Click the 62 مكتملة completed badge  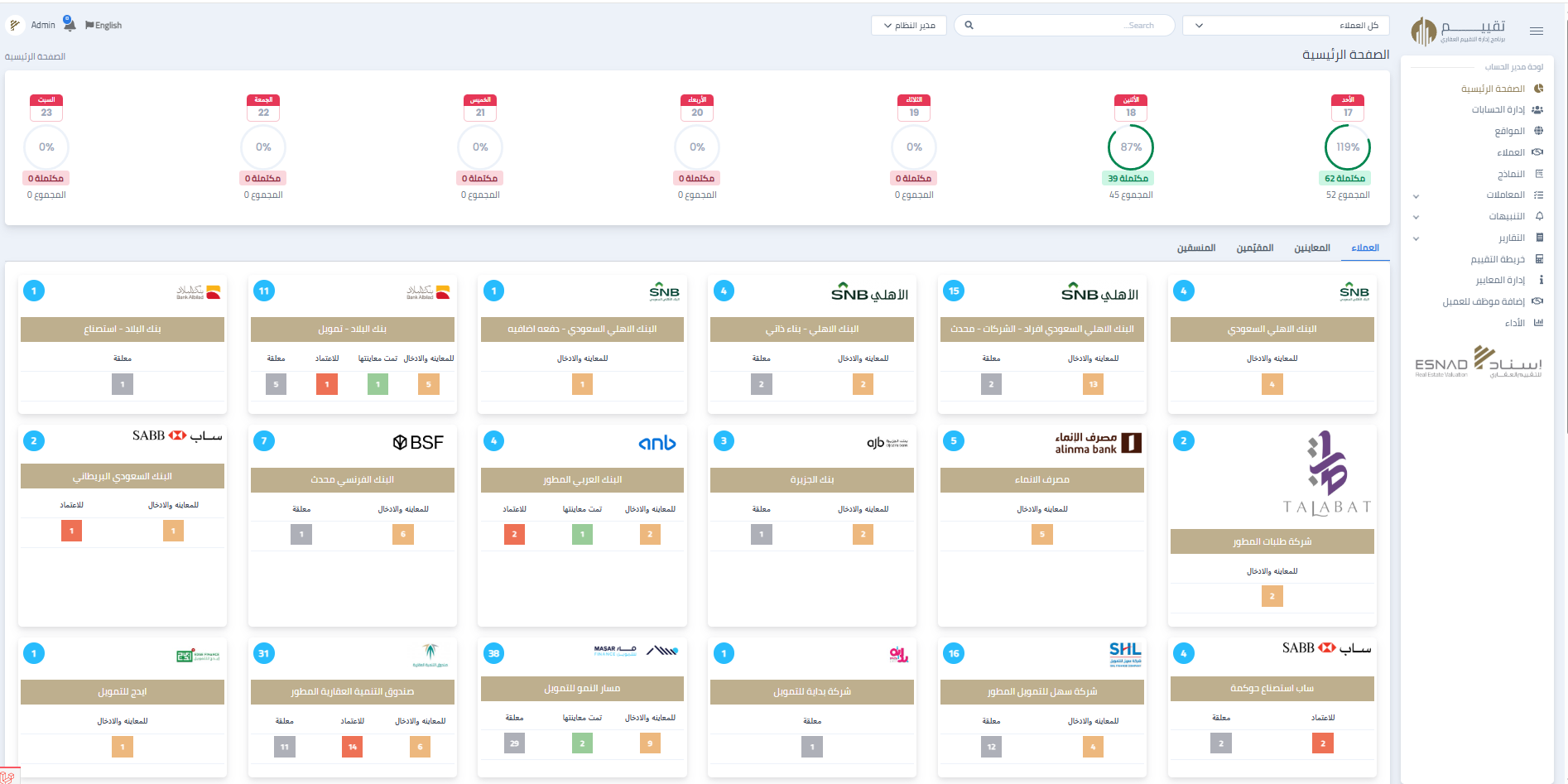1344,178
